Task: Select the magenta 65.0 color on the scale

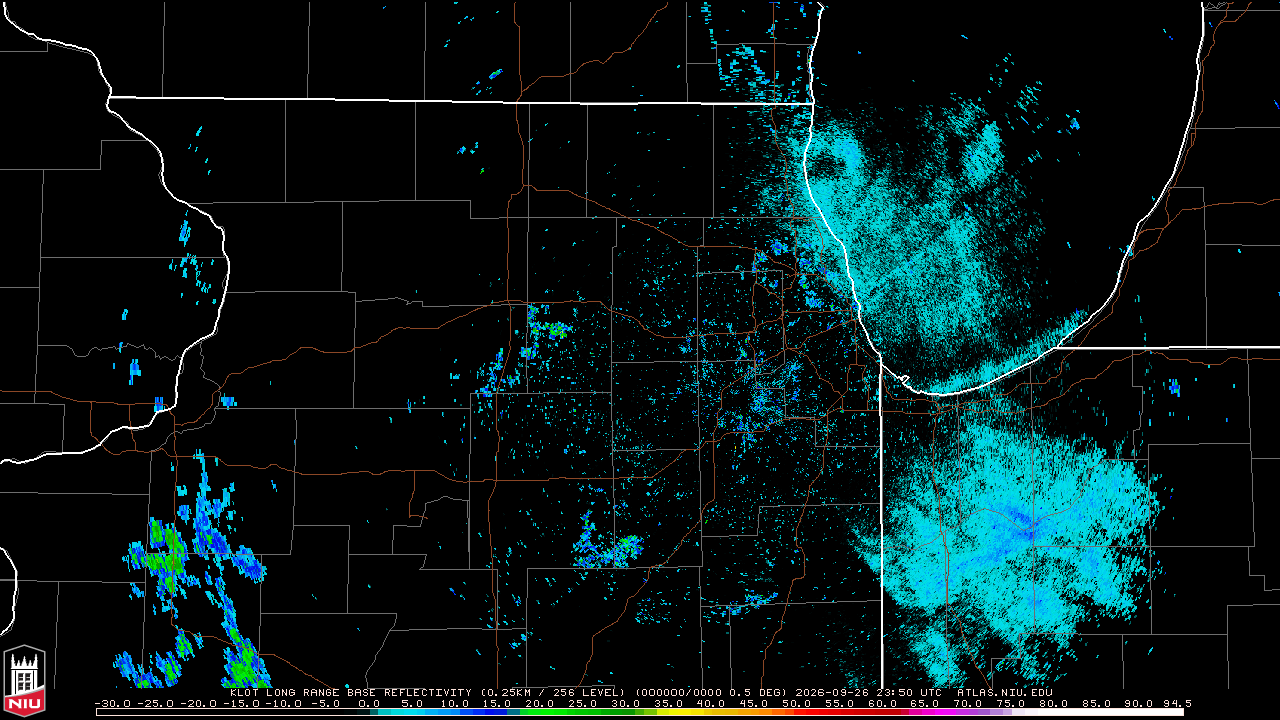Action: 924,712
